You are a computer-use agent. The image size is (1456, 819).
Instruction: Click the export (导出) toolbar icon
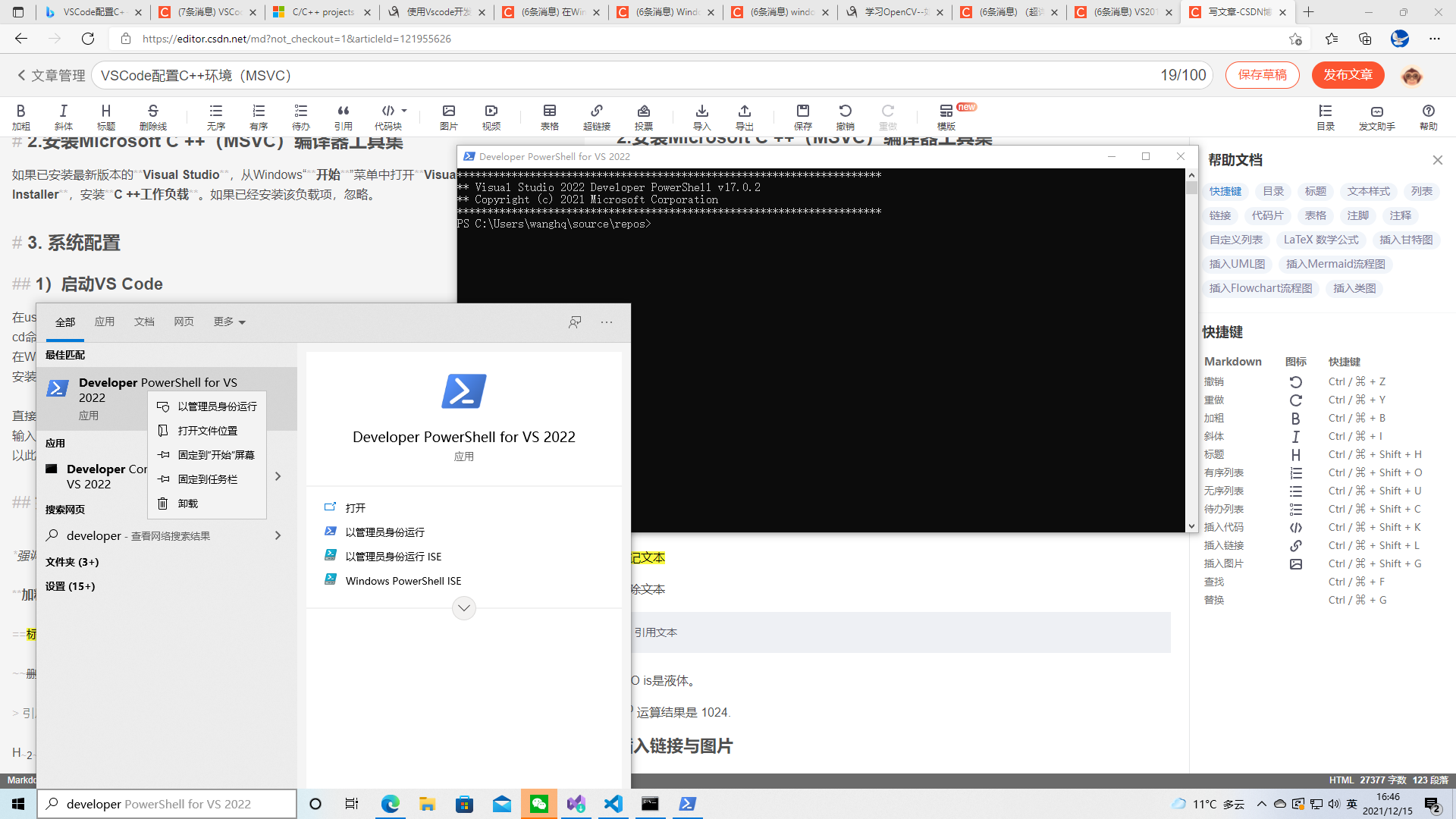pos(745,117)
